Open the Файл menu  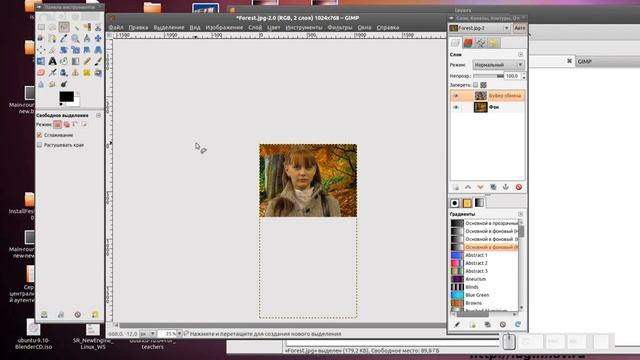(x=116, y=28)
